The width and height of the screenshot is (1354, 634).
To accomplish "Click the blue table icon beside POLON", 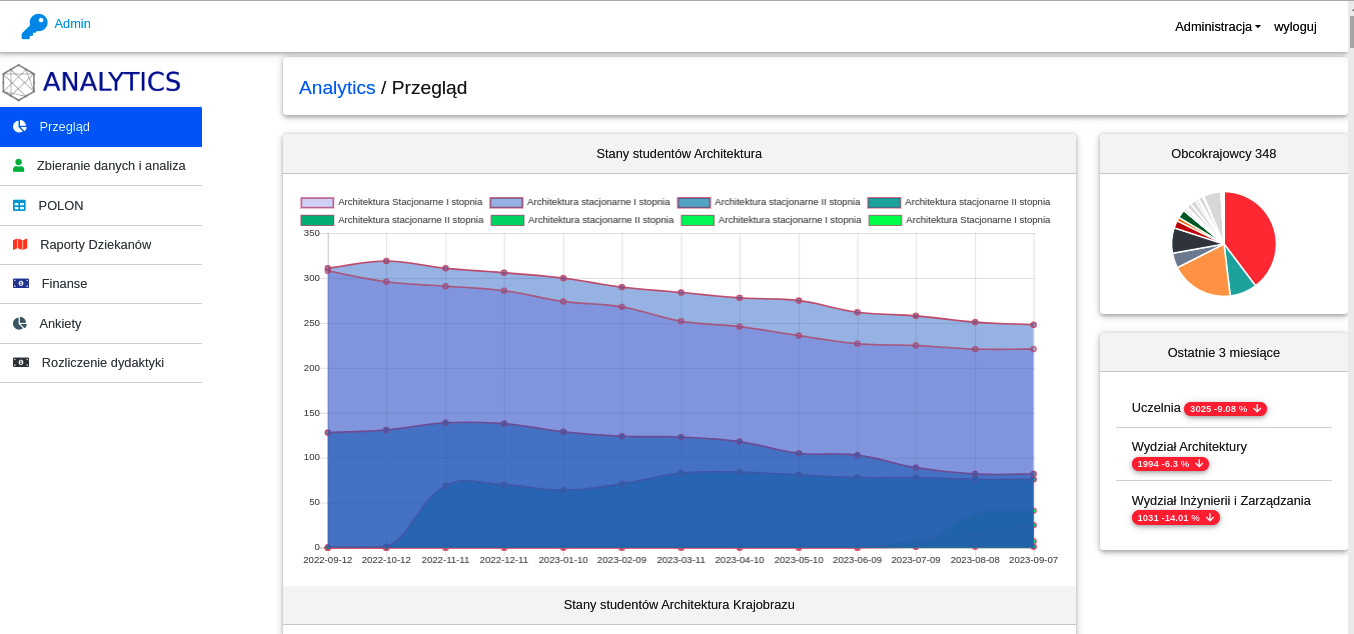I will (19, 205).
